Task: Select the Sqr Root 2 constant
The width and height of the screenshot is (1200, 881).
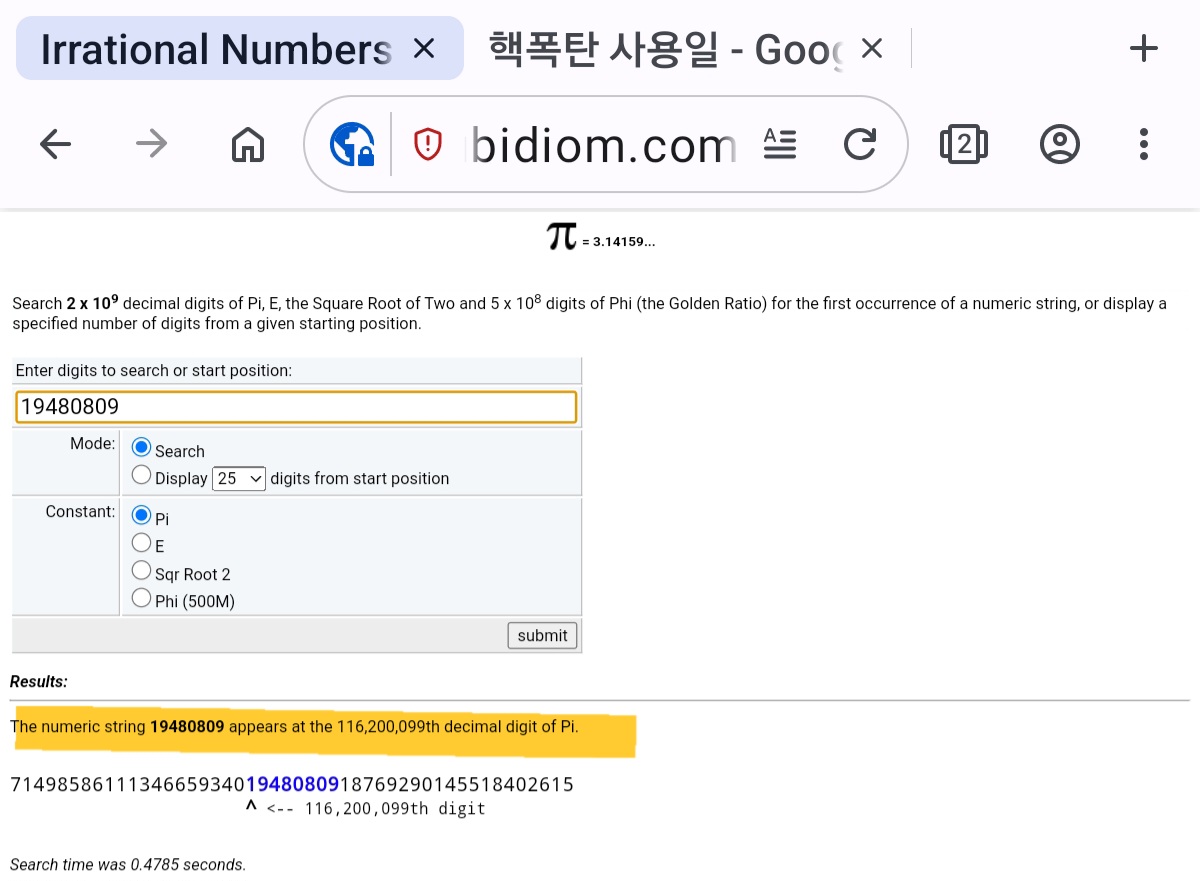Action: (142, 572)
